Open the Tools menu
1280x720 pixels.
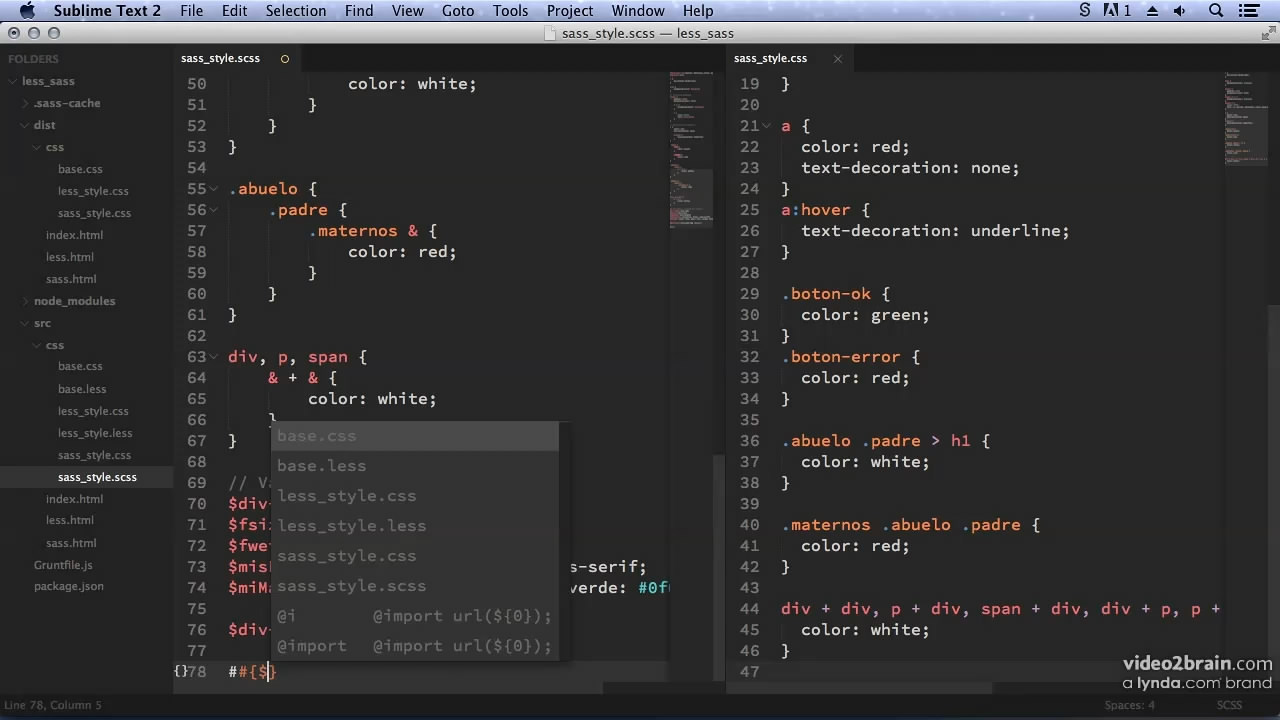point(510,11)
